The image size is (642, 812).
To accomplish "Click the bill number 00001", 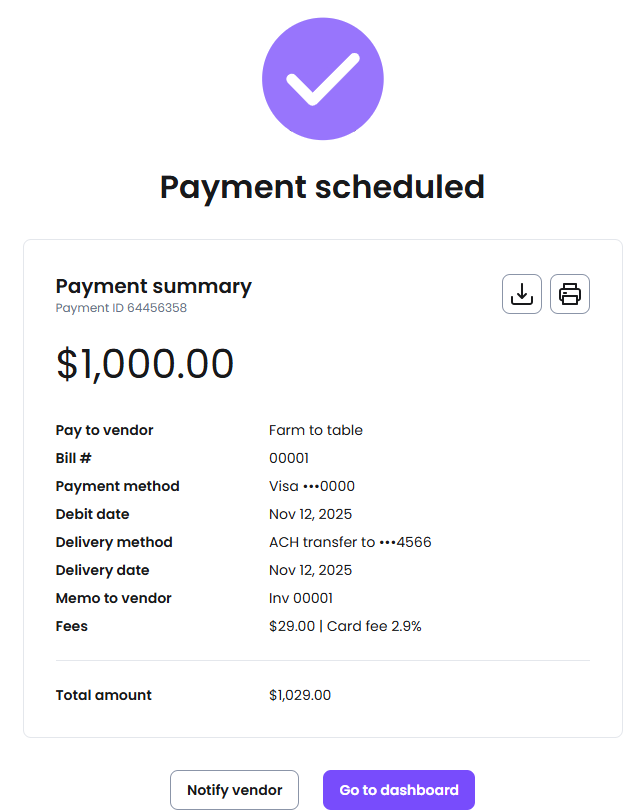I will pos(289,458).
